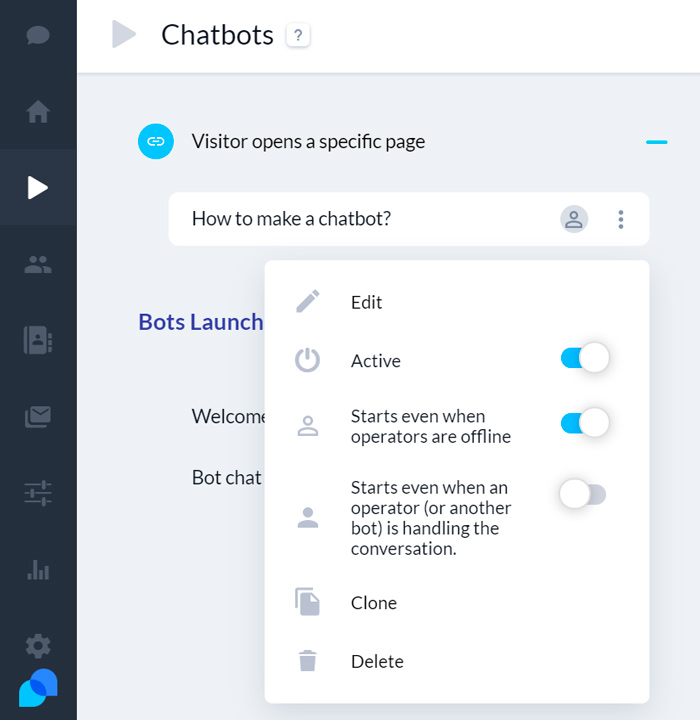Open the contacts address book icon
The height and width of the screenshot is (720, 700).
[x=38, y=340]
